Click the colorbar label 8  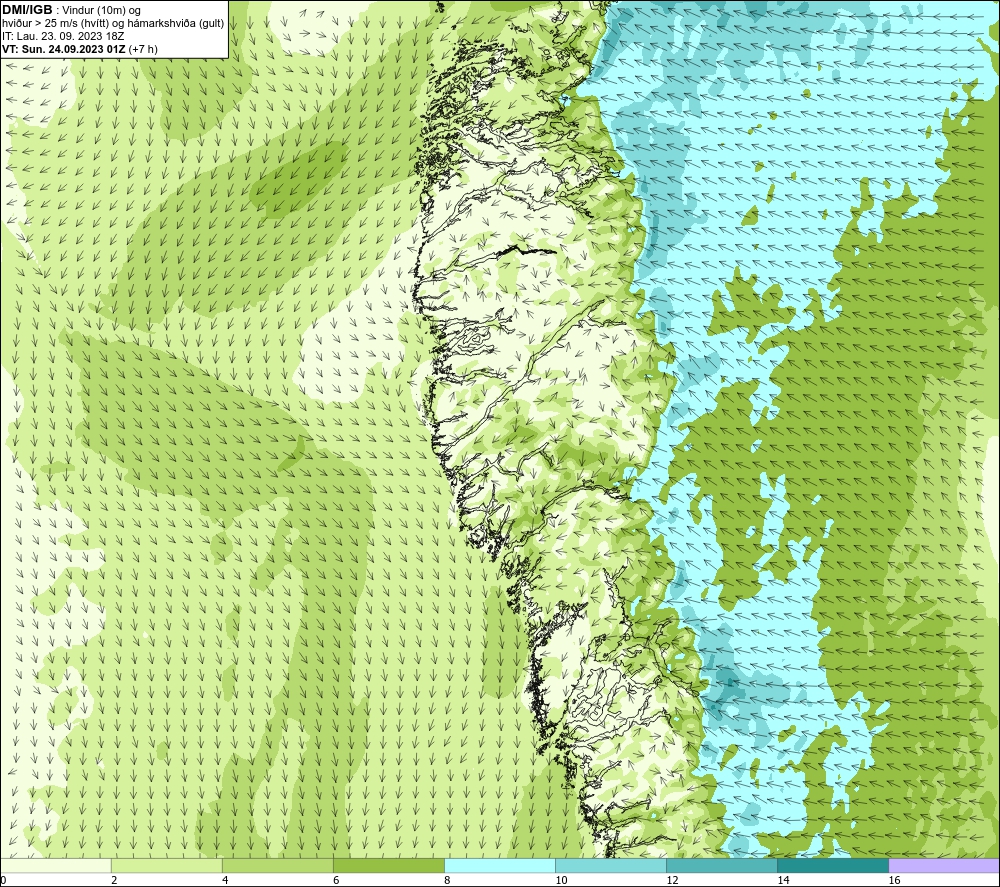[447, 881]
